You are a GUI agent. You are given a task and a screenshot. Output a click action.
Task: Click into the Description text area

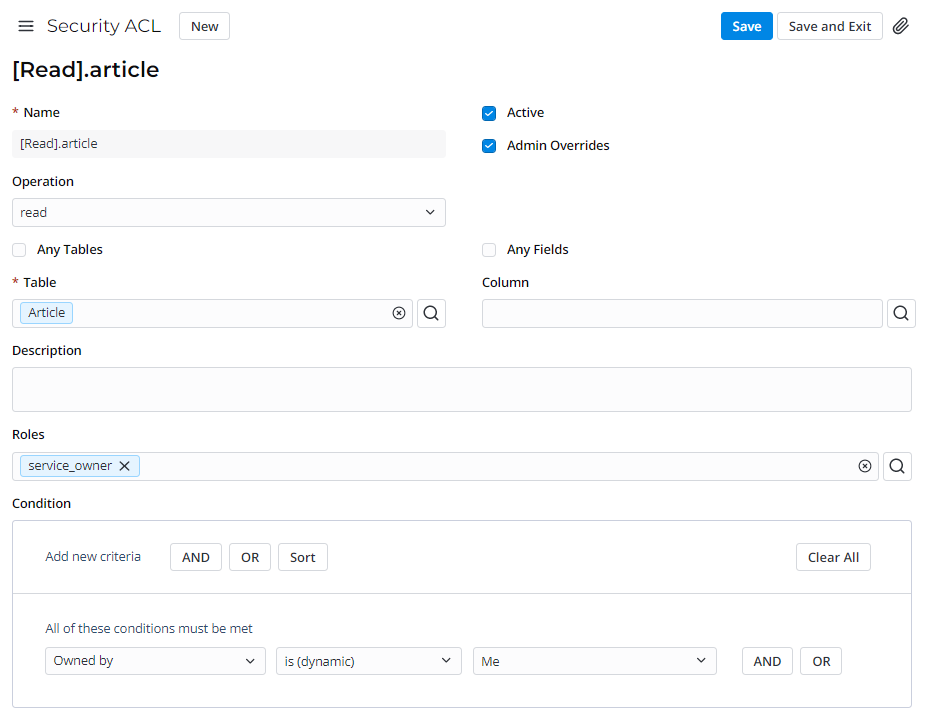coord(461,389)
